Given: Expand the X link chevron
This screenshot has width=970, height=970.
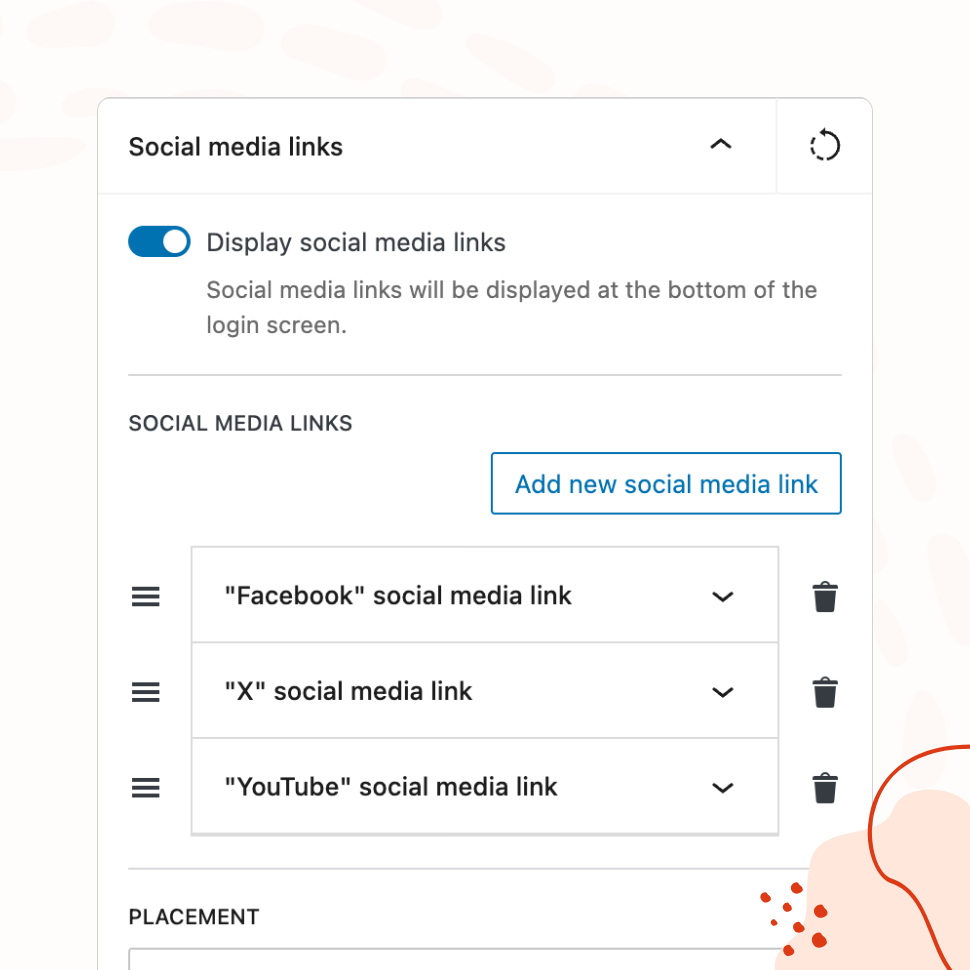Looking at the screenshot, I should [x=722, y=692].
